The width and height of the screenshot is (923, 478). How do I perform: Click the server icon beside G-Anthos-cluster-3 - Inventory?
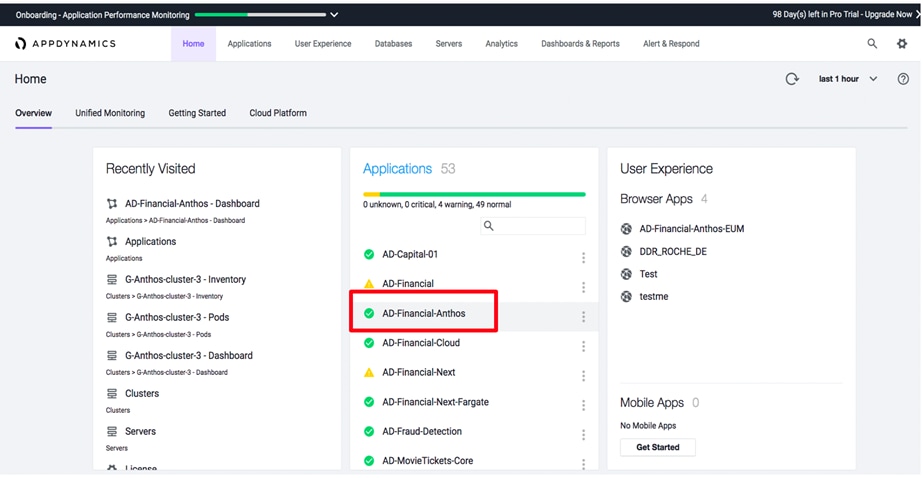pos(112,280)
